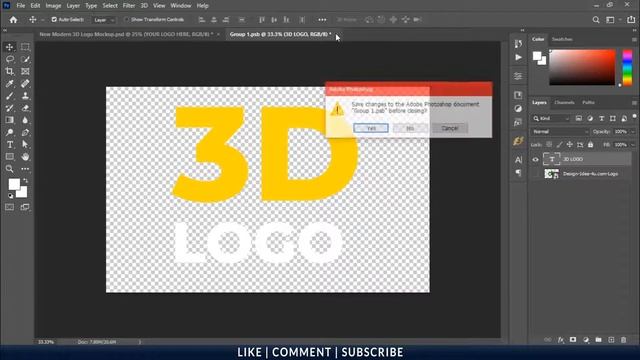Select the Rectangle shape tool
Viewport: 640px width, 360px height.
[x=9, y=157]
